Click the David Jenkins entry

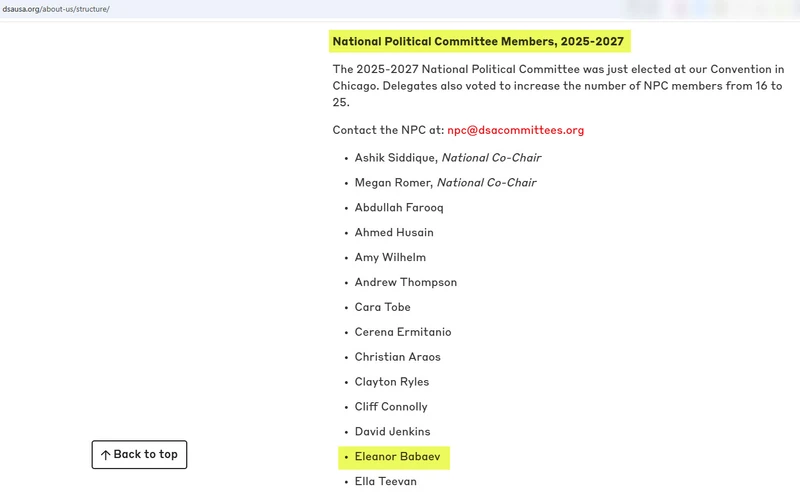coord(392,432)
